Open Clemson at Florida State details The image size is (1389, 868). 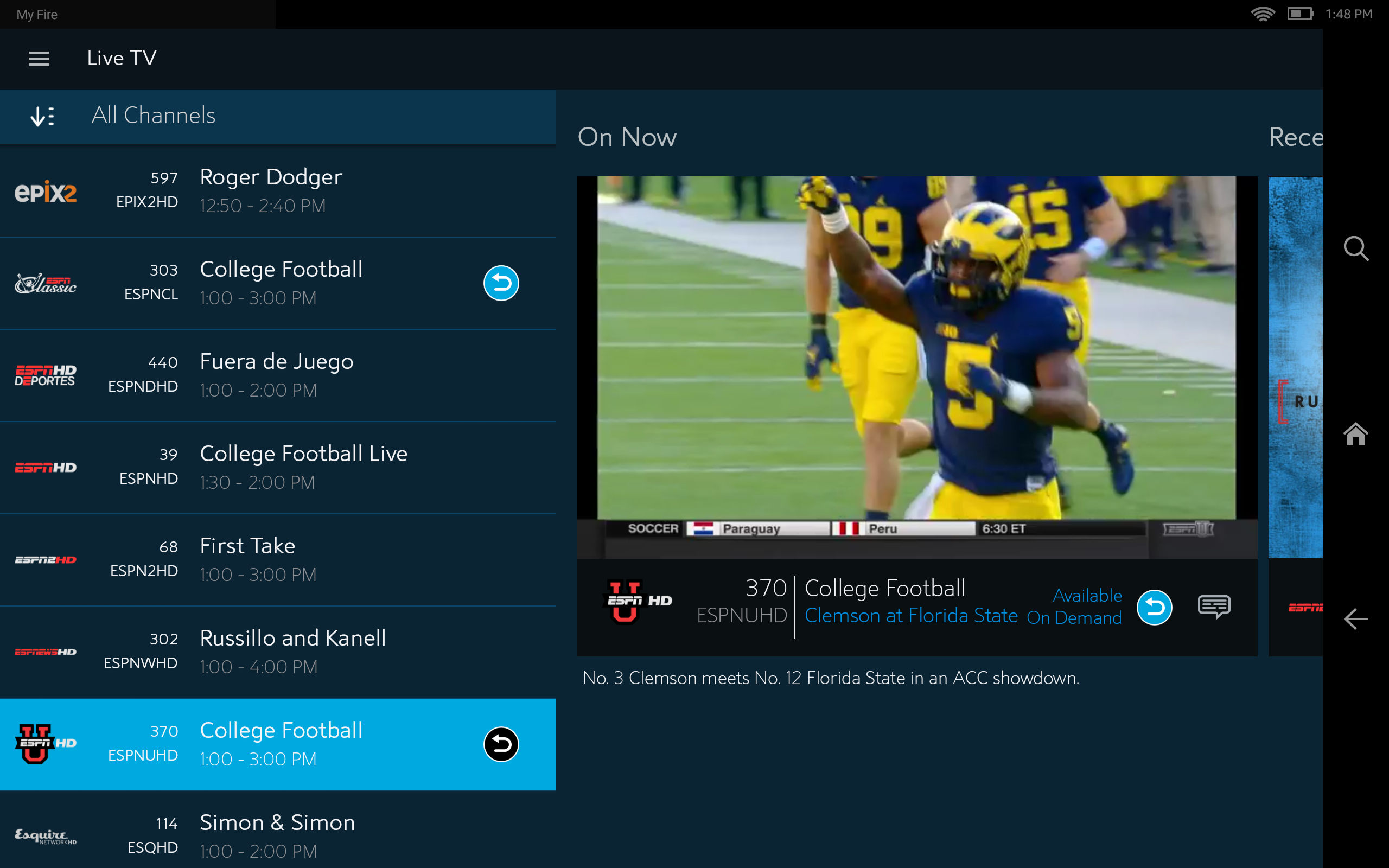[x=910, y=616]
